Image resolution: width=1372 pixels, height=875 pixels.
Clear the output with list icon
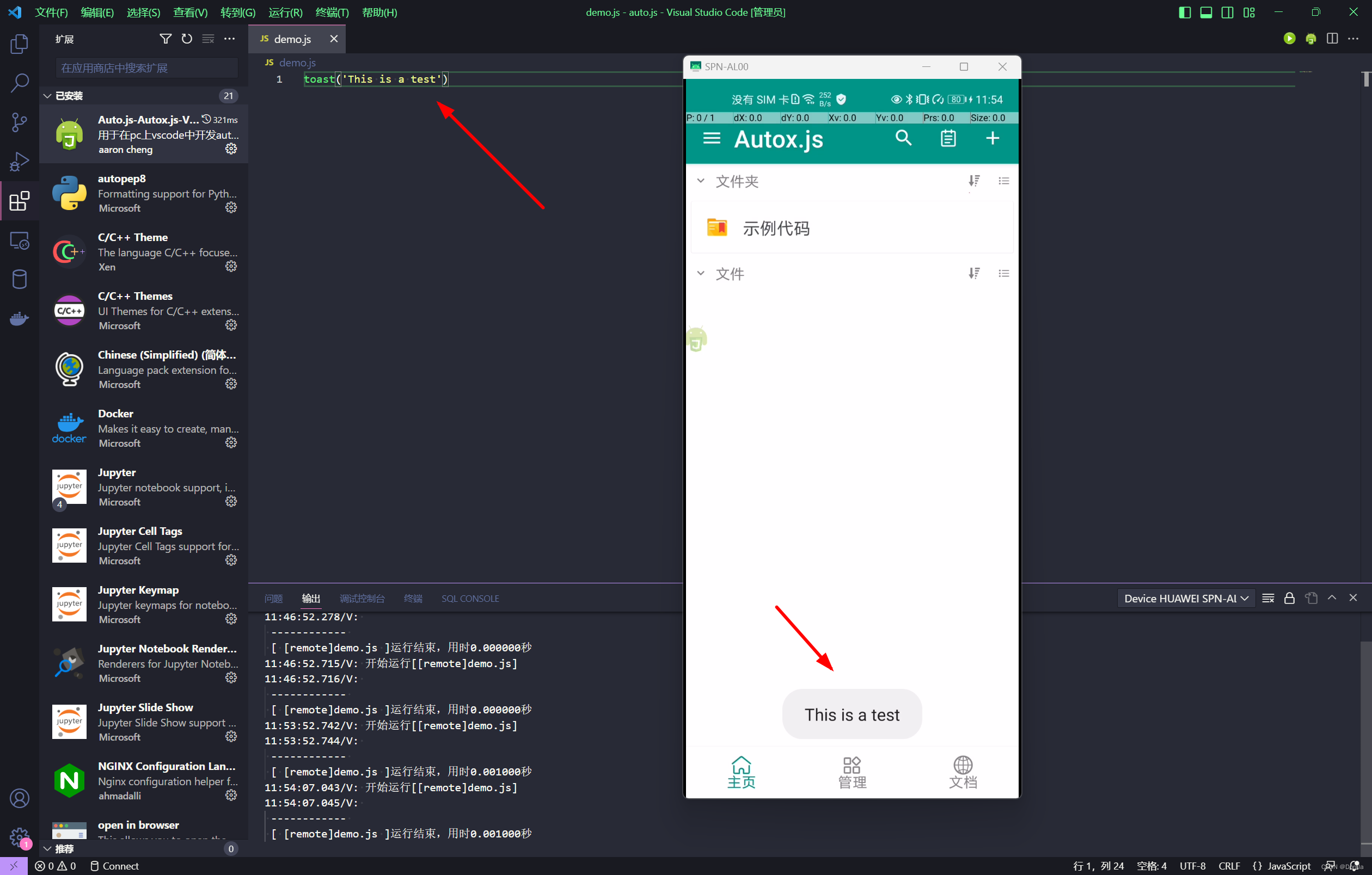point(1267,598)
